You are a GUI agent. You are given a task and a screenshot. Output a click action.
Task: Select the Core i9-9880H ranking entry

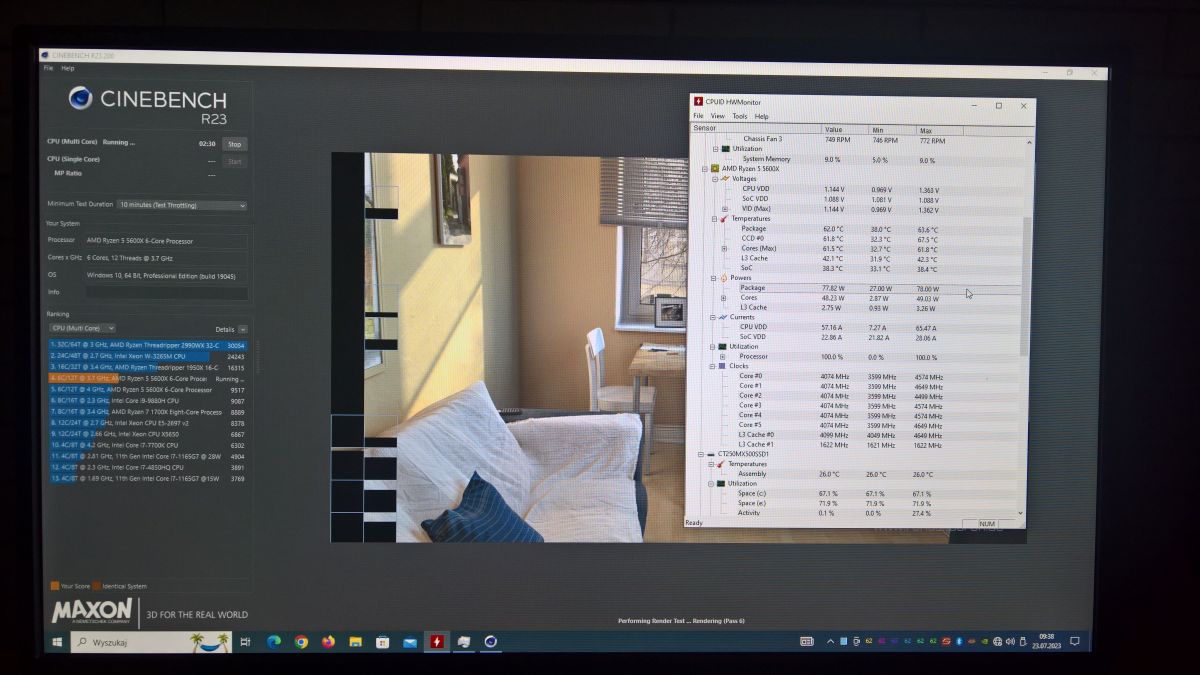tap(148, 401)
